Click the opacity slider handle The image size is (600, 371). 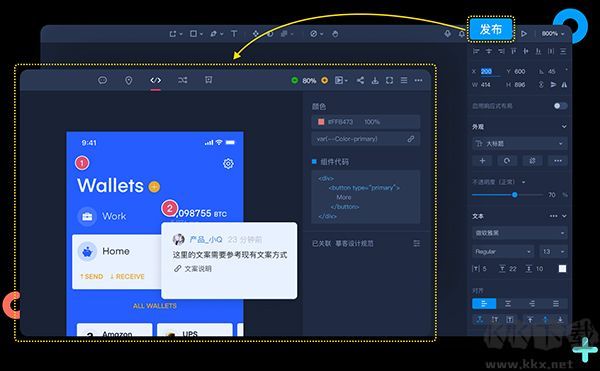point(515,195)
